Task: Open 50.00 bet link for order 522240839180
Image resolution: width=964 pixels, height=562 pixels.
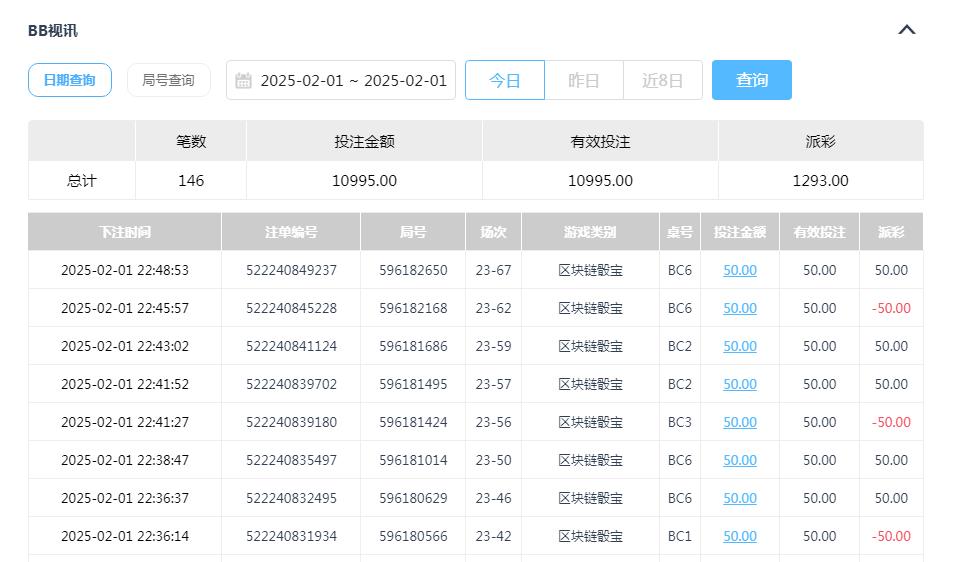Action: click(x=739, y=422)
